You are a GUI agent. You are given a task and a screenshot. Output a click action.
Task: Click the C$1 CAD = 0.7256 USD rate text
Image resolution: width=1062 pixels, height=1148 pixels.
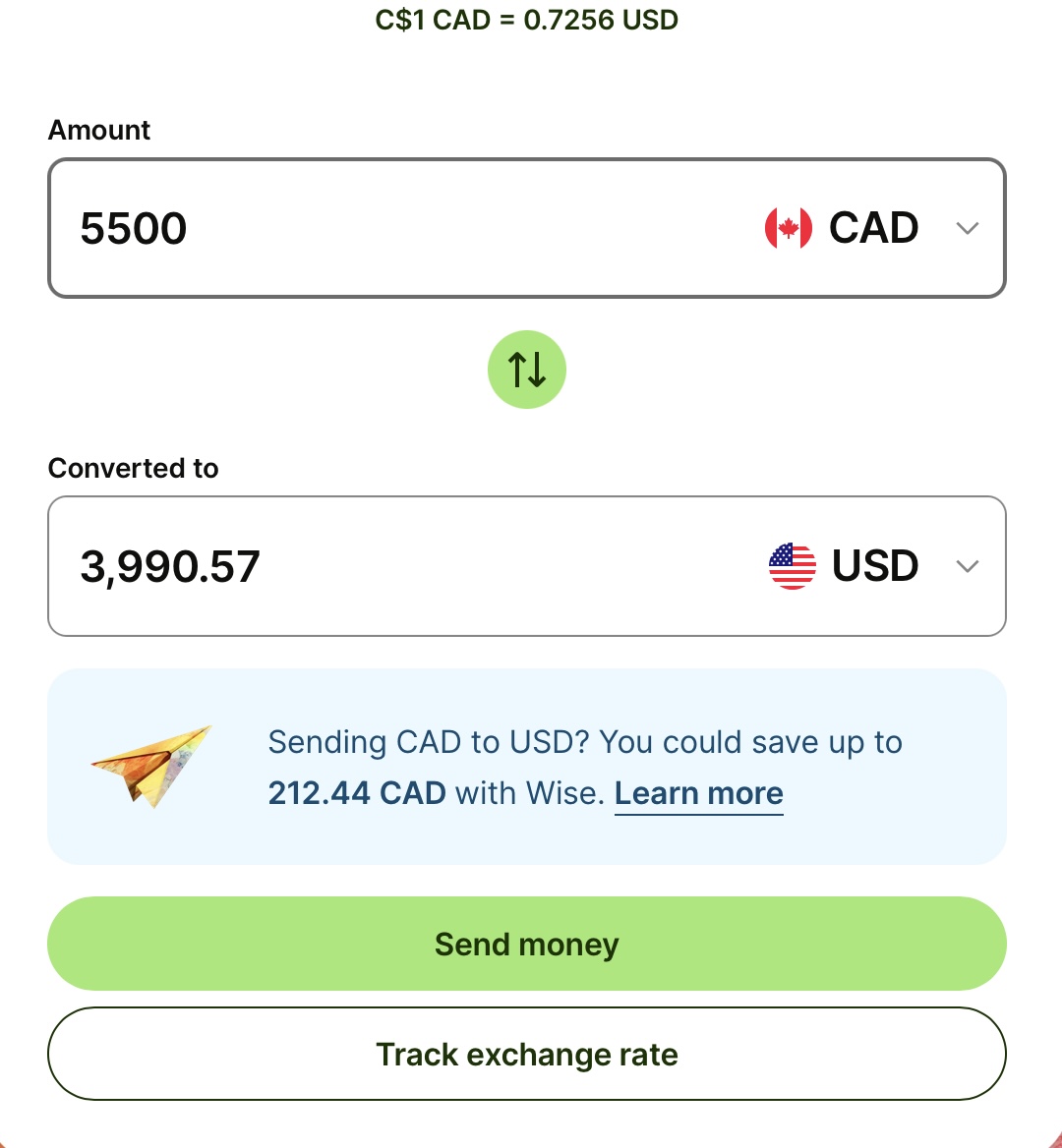pyautogui.click(x=527, y=20)
